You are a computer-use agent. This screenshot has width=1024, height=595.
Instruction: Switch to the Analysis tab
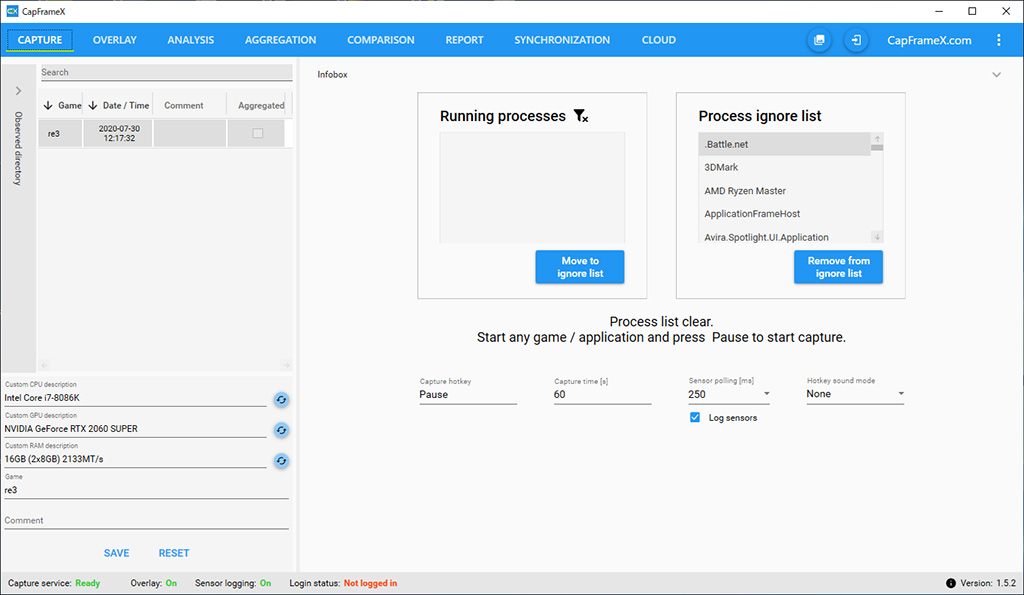tap(191, 40)
